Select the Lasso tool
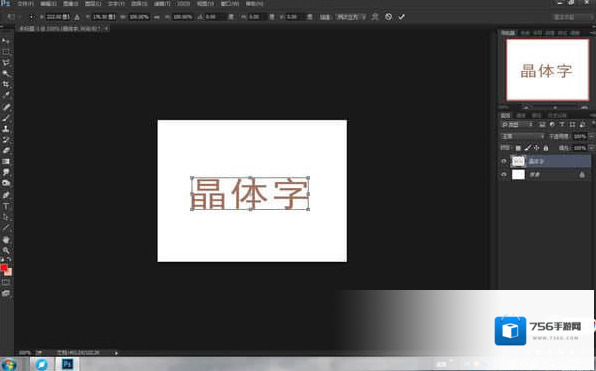This screenshot has width=596, height=371. (6, 62)
